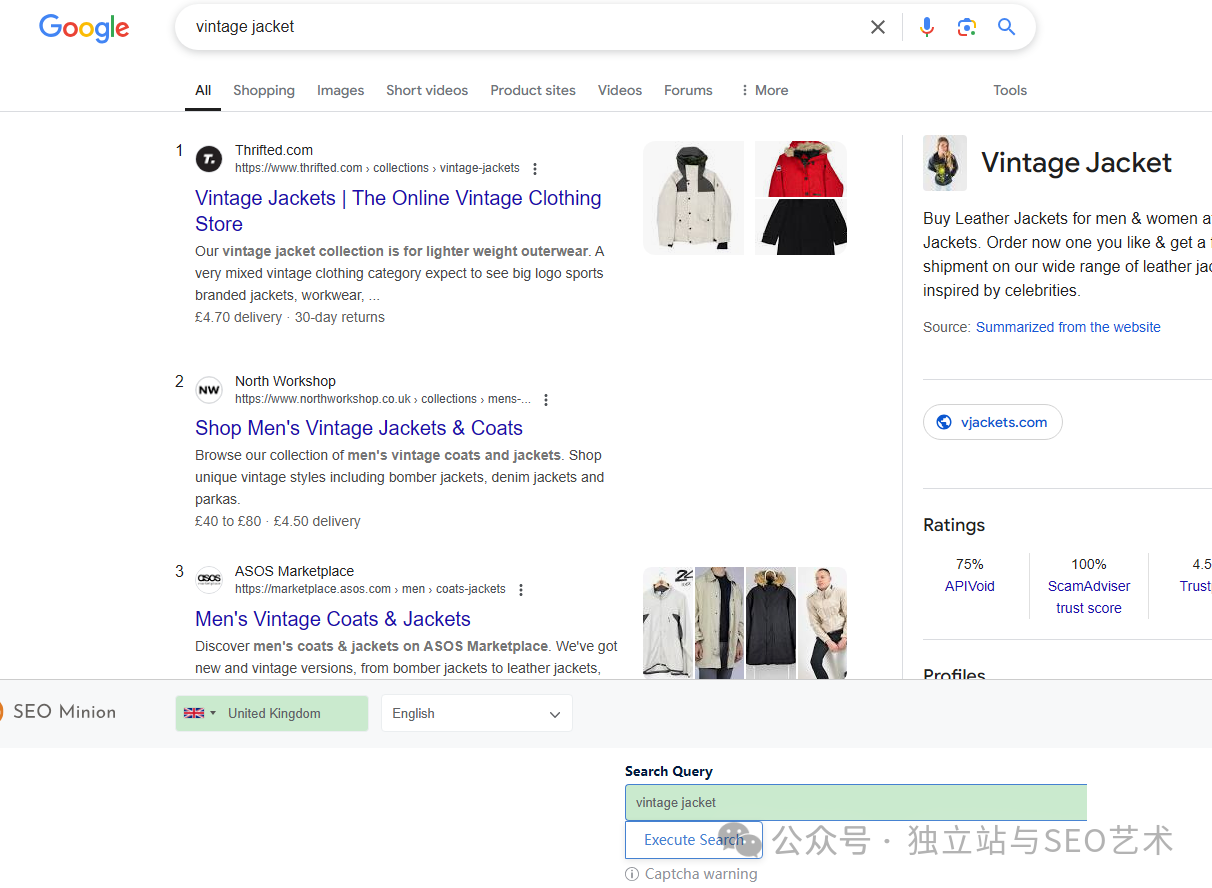
Task: Switch to the Product sites tab
Action: click(533, 90)
